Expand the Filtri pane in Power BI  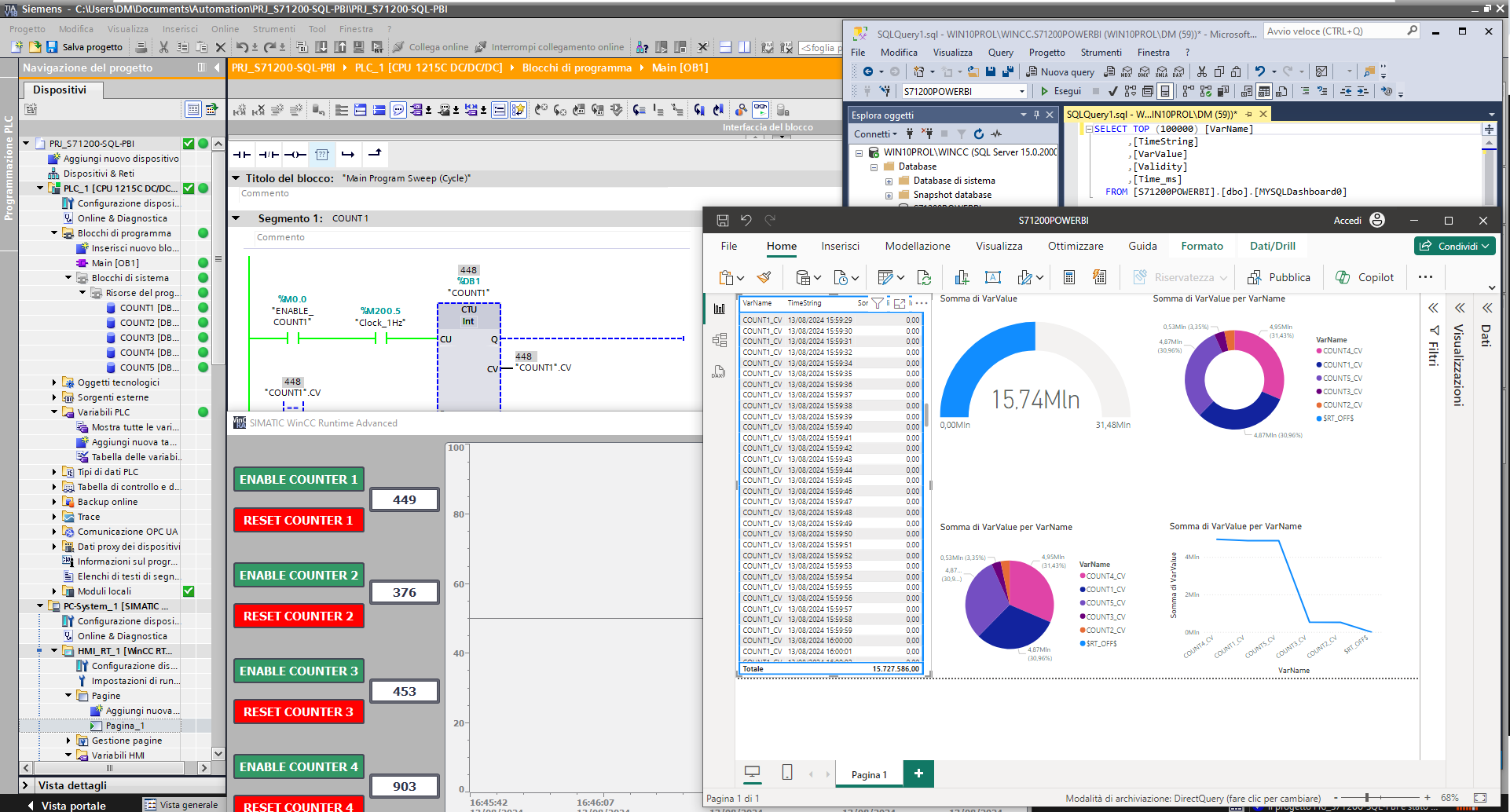(1434, 308)
